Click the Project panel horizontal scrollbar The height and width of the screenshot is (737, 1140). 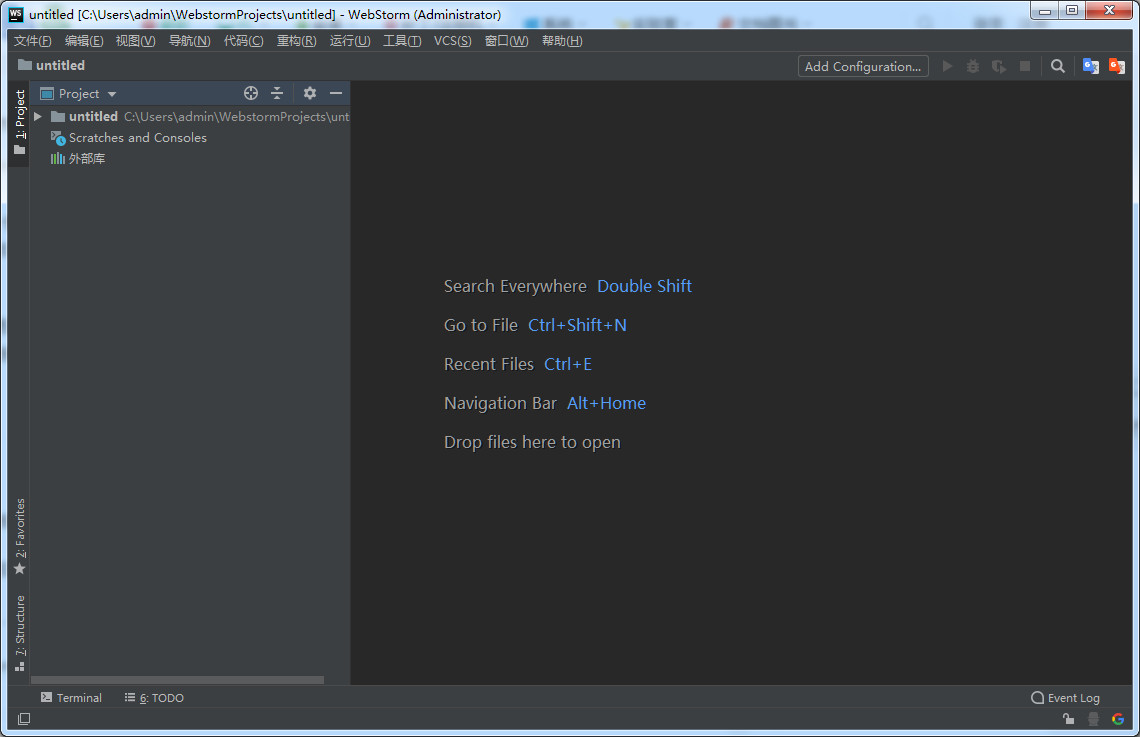tap(178, 680)
